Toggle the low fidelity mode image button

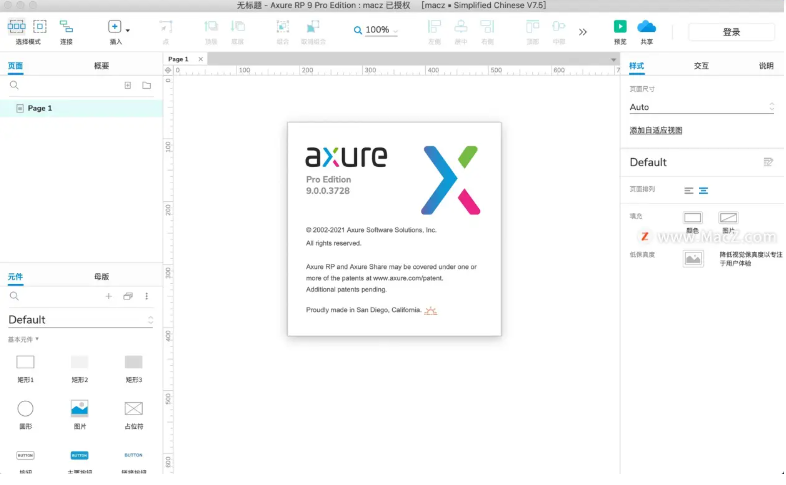pos(693,258)
